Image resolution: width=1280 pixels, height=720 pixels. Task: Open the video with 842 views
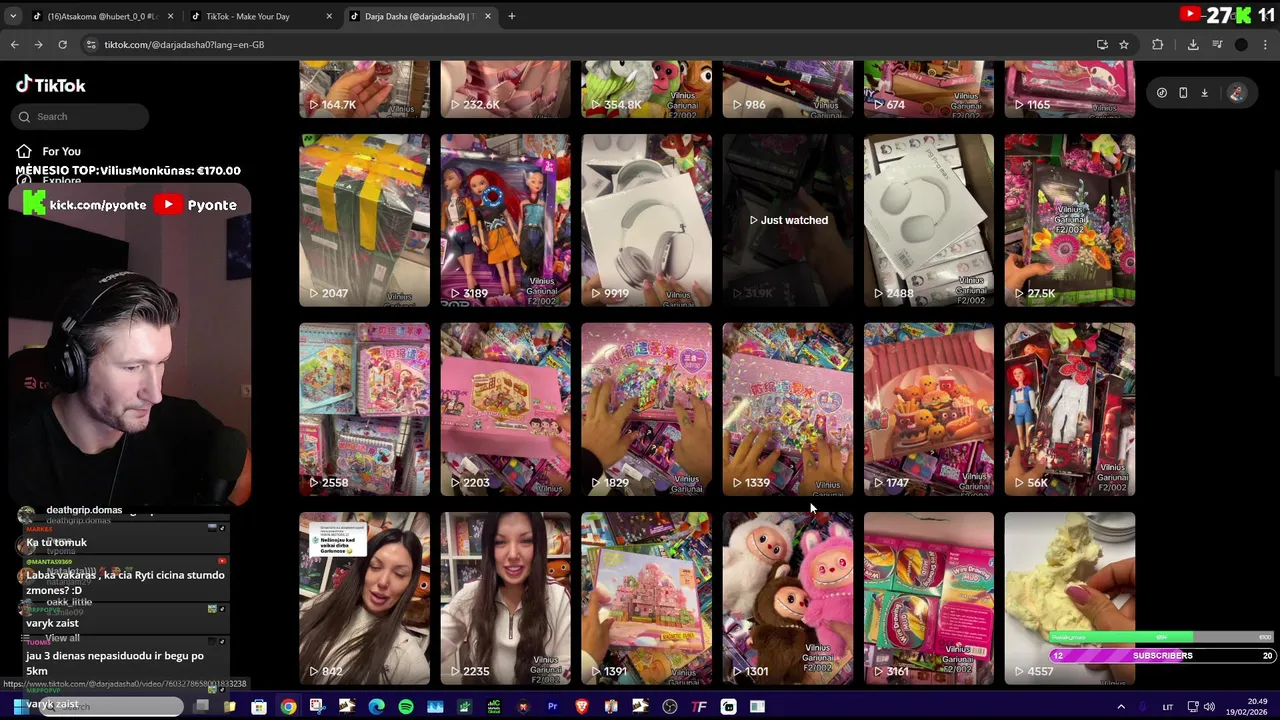point(364,598)
